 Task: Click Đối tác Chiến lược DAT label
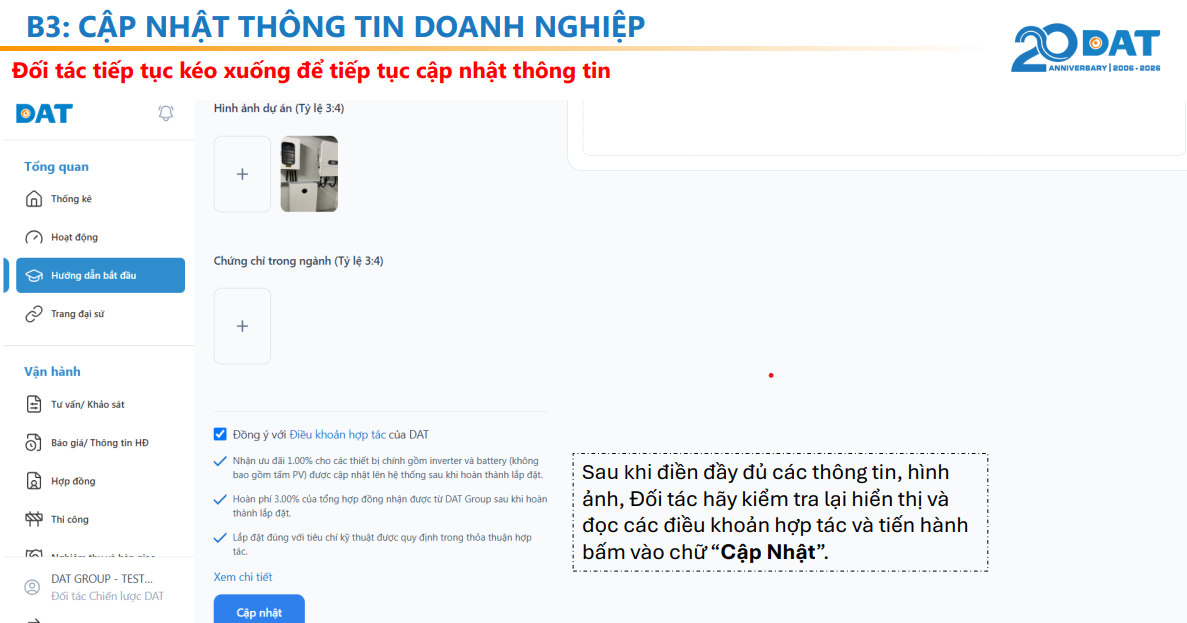(x=107, y=597)
